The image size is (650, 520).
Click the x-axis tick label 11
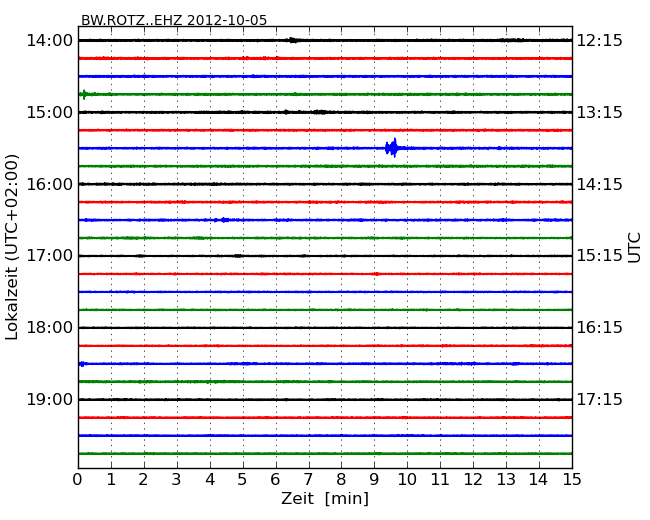[x=440, y=480]
